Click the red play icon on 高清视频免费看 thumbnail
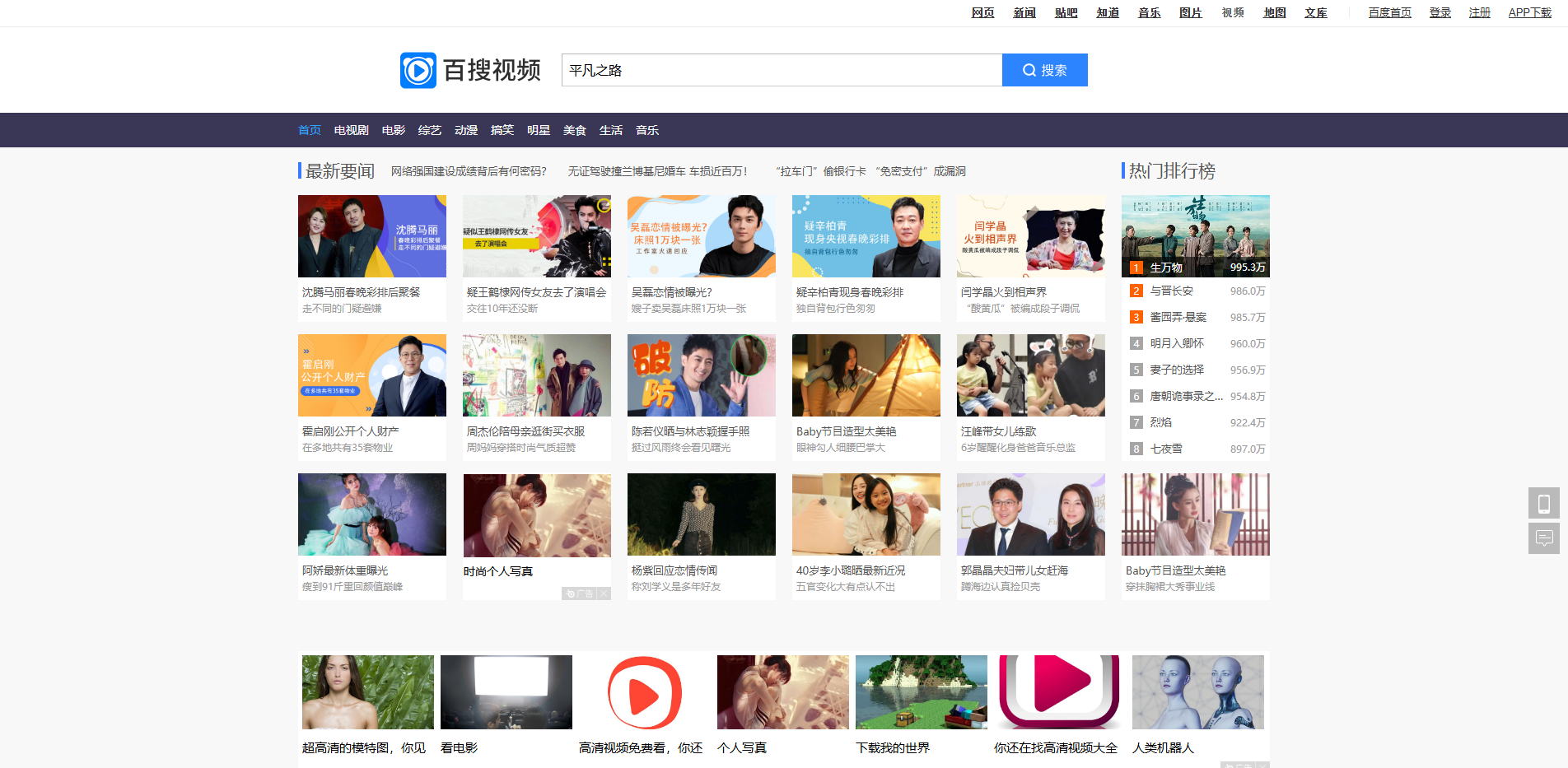 (644, 692)
